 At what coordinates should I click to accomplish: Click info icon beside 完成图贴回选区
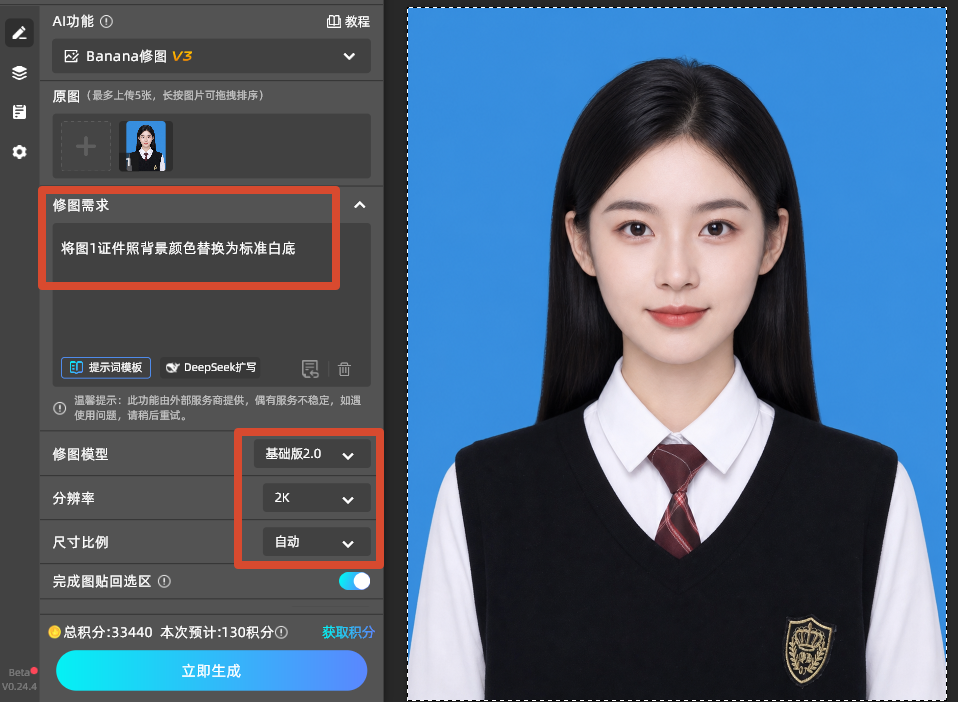[x=164, y=581]
